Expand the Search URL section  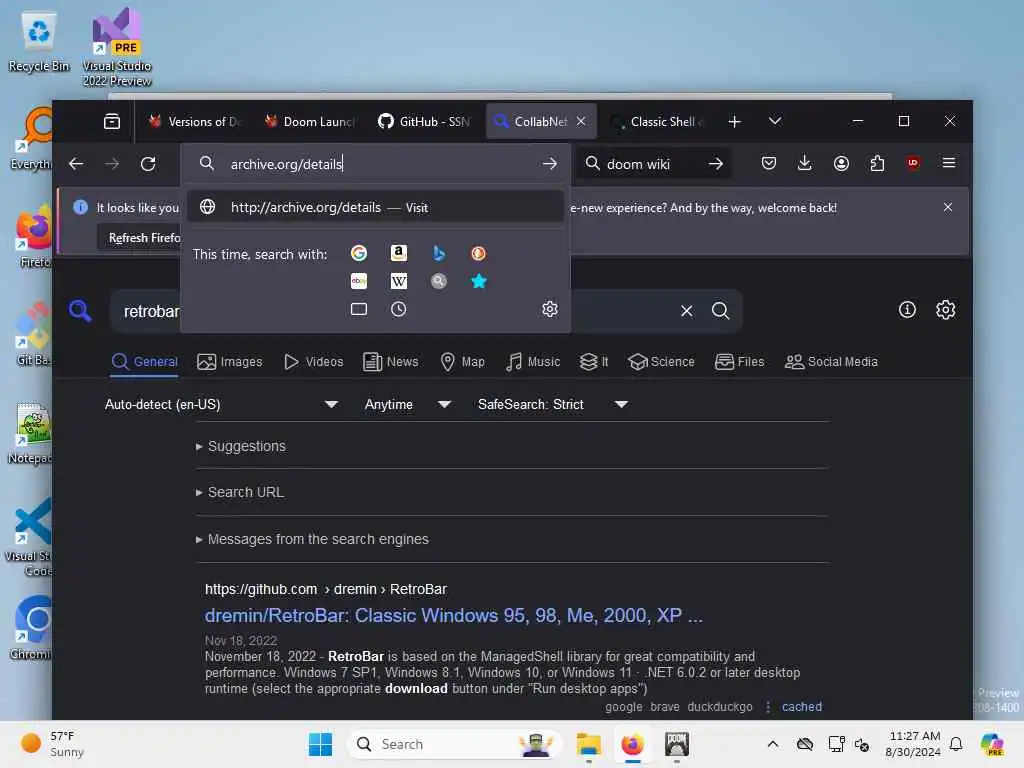[240, 492]
